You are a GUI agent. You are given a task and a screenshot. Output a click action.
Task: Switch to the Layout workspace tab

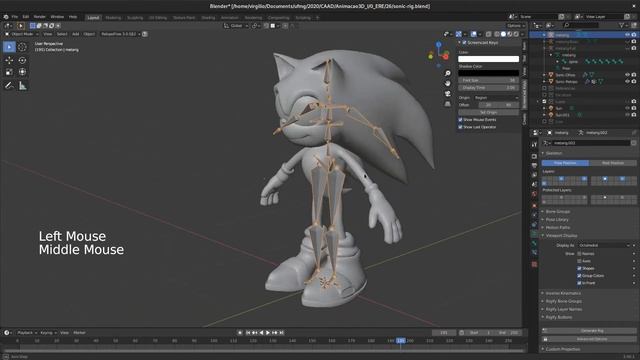click(93, 18)
